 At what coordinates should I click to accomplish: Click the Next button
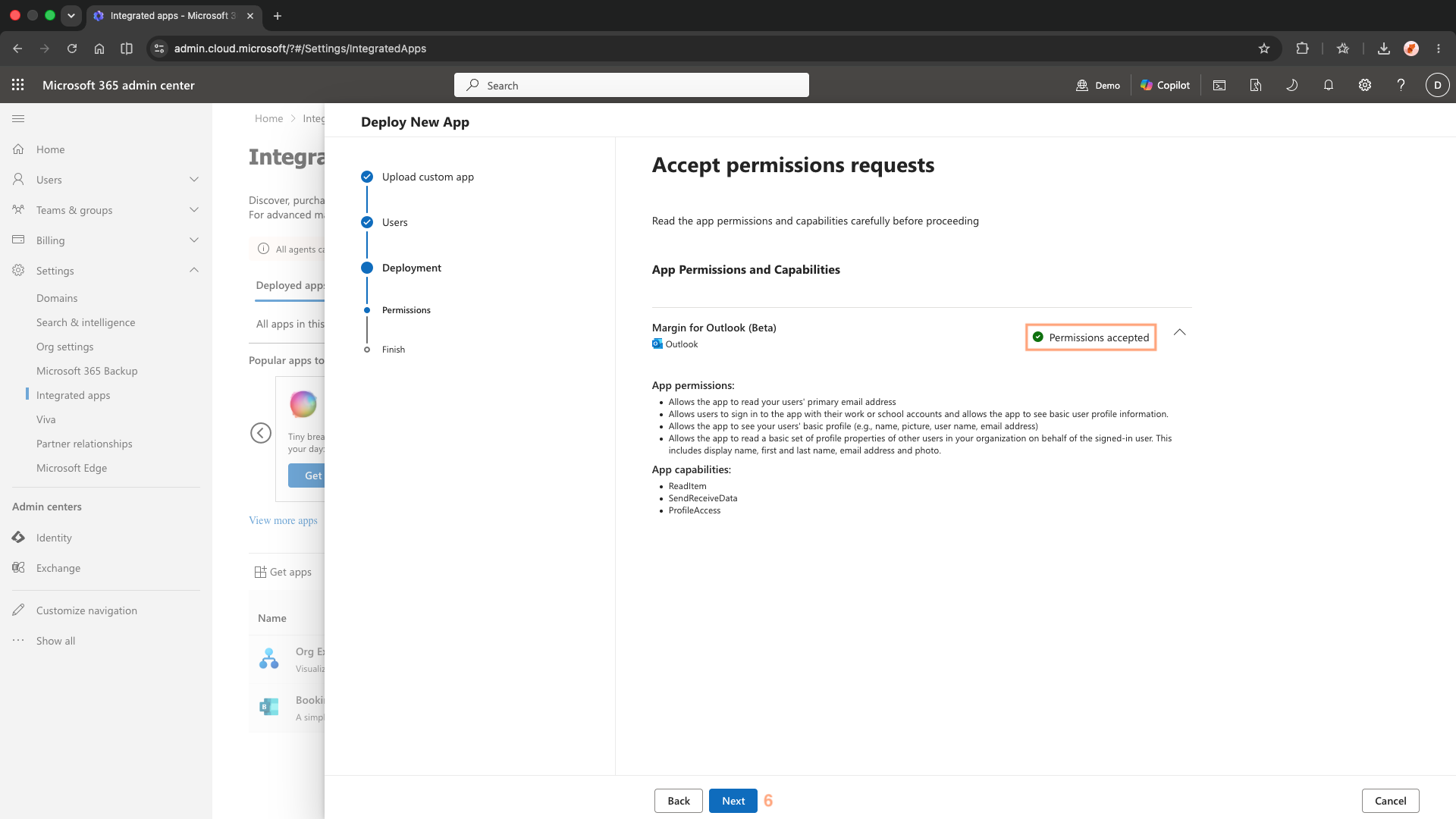coord(733,801)
